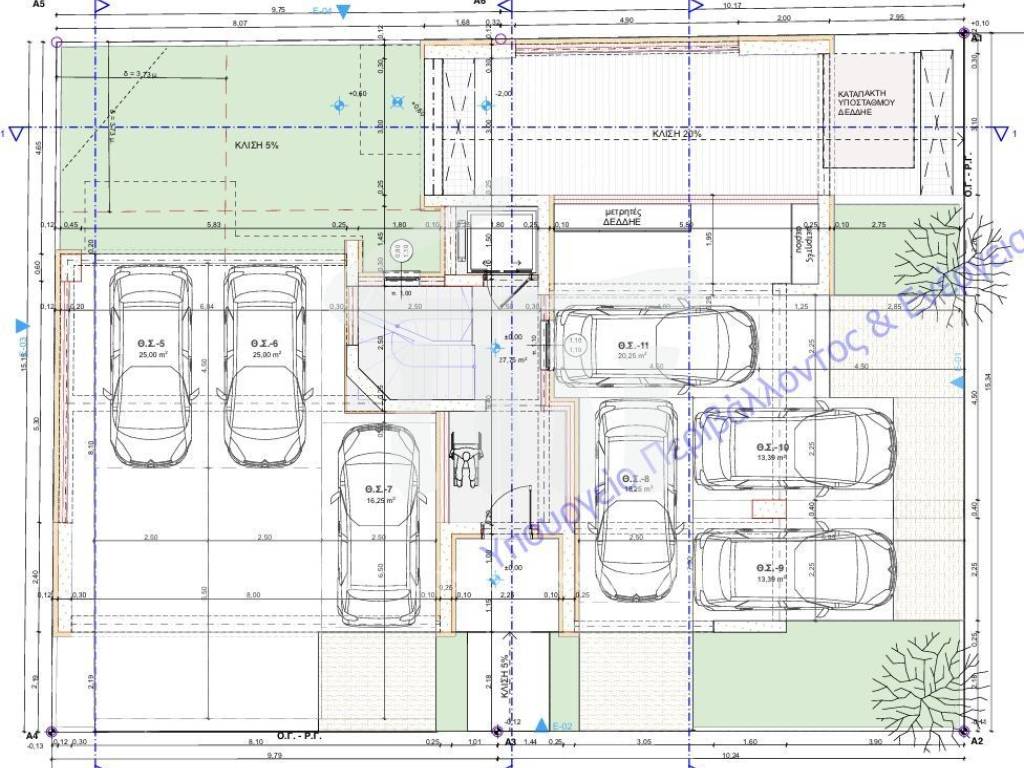The image size is (1024, 768).
Task: Click the Θ.Σ.-8 parking space label
Action: point(635,480)
